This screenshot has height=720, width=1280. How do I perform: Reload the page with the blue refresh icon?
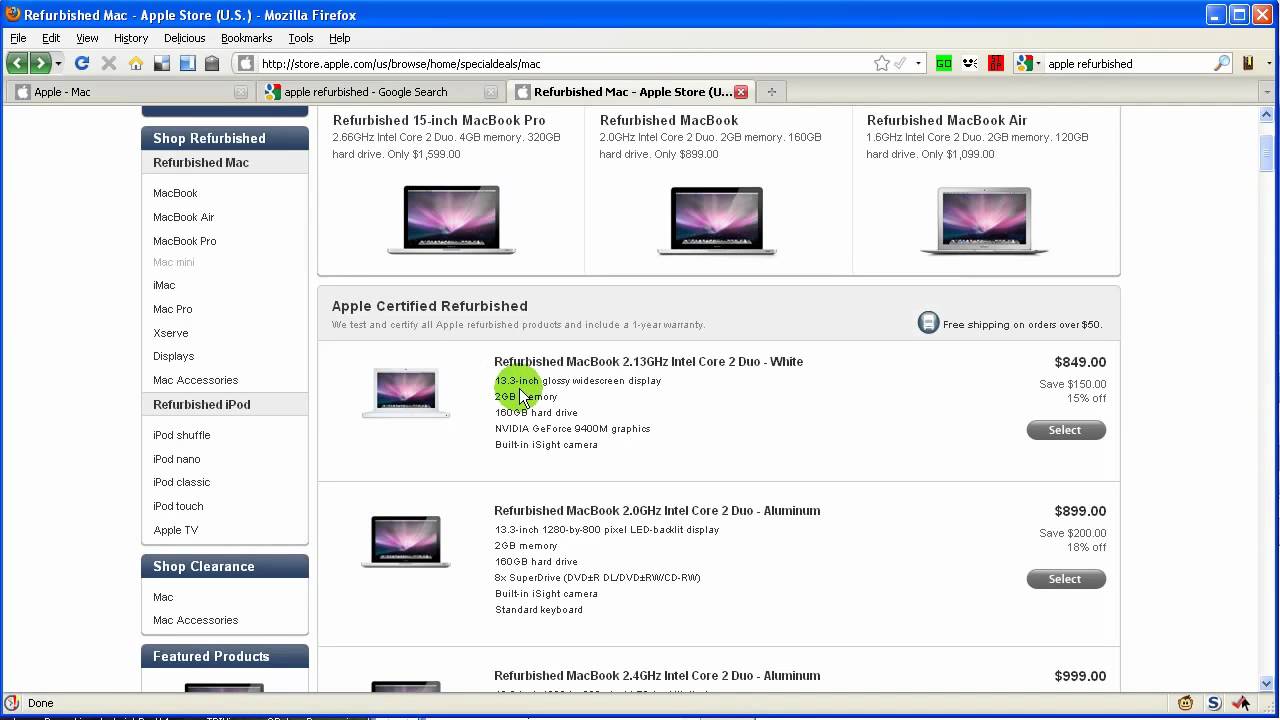tap(82, 63)
